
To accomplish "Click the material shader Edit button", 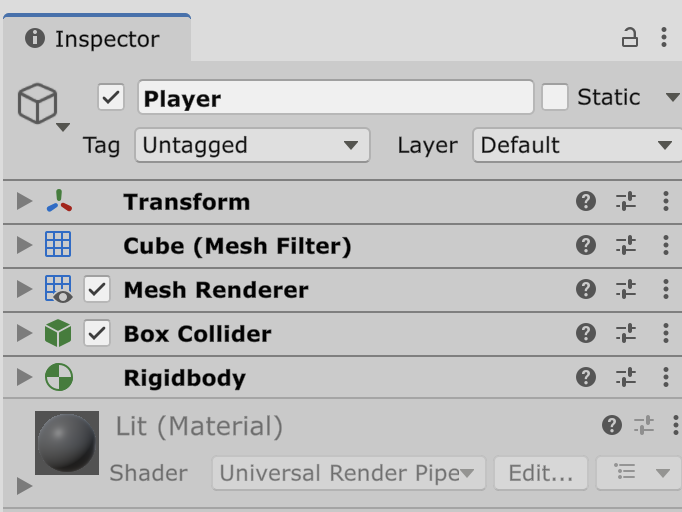I will pos(541,473).
